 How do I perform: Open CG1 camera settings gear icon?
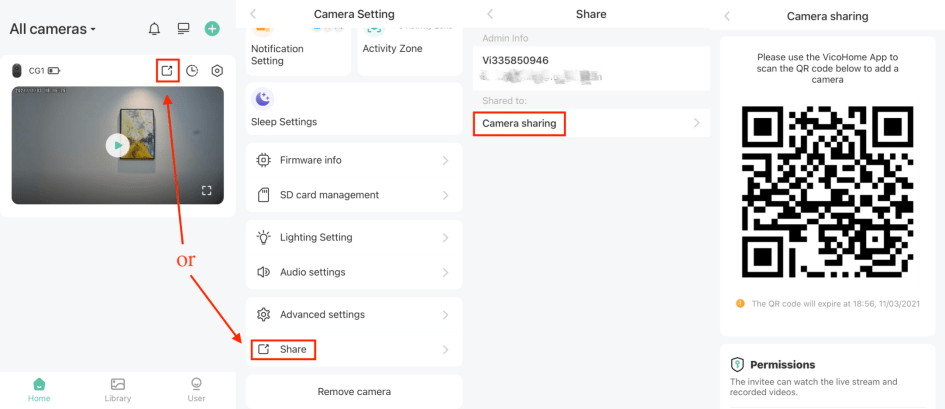tap(217, 71)
